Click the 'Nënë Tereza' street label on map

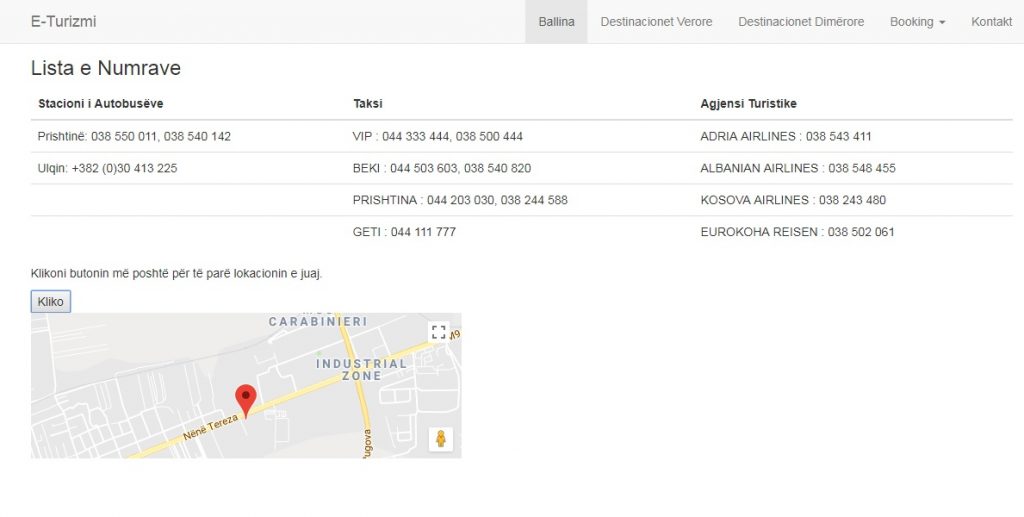tap(210, 427)
